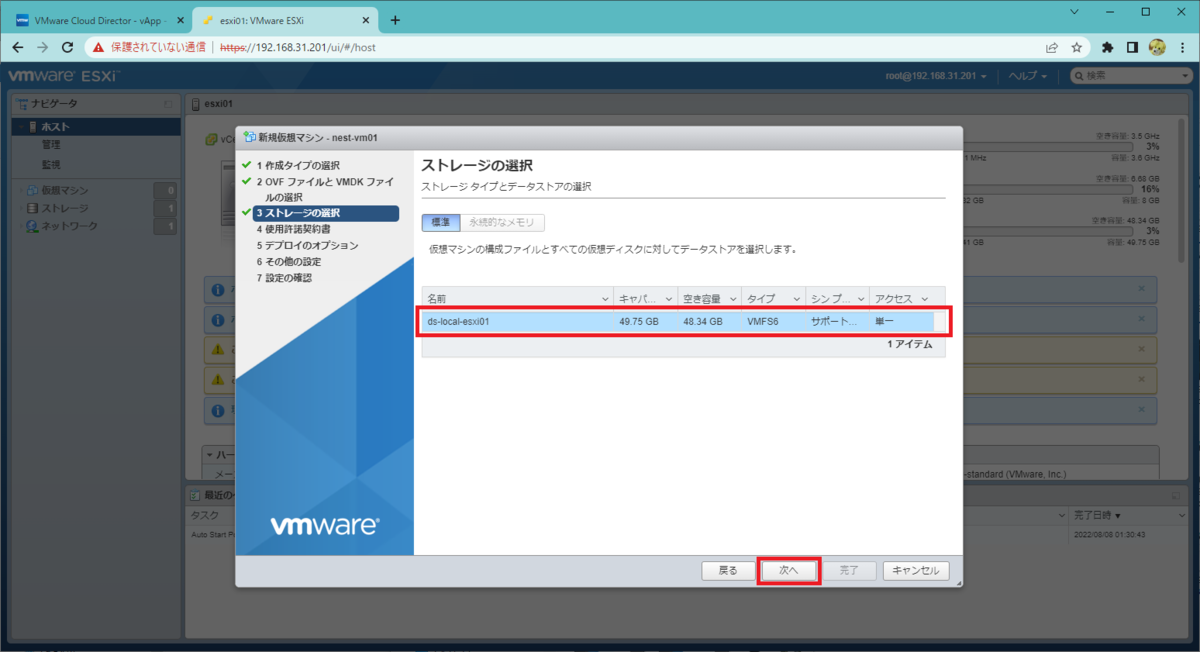The width and height of the screenshot is (1200, 652).
Task: Open a new browser tab
Action: [x=395, y=20]
